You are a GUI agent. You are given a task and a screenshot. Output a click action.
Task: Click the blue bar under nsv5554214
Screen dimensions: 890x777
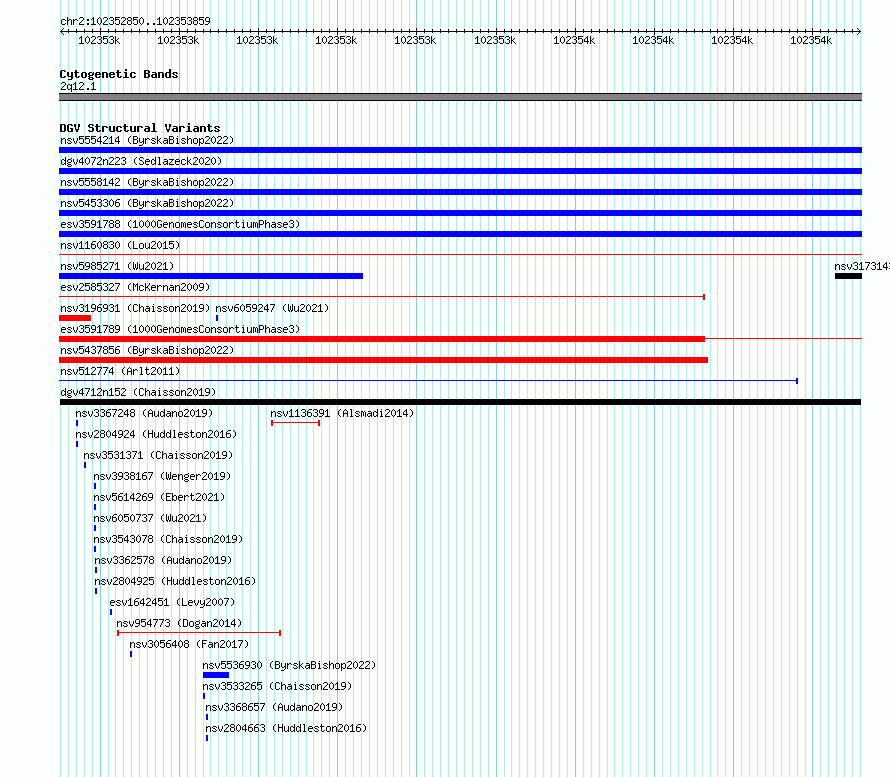pyautogui.click(x=460, y=150)
